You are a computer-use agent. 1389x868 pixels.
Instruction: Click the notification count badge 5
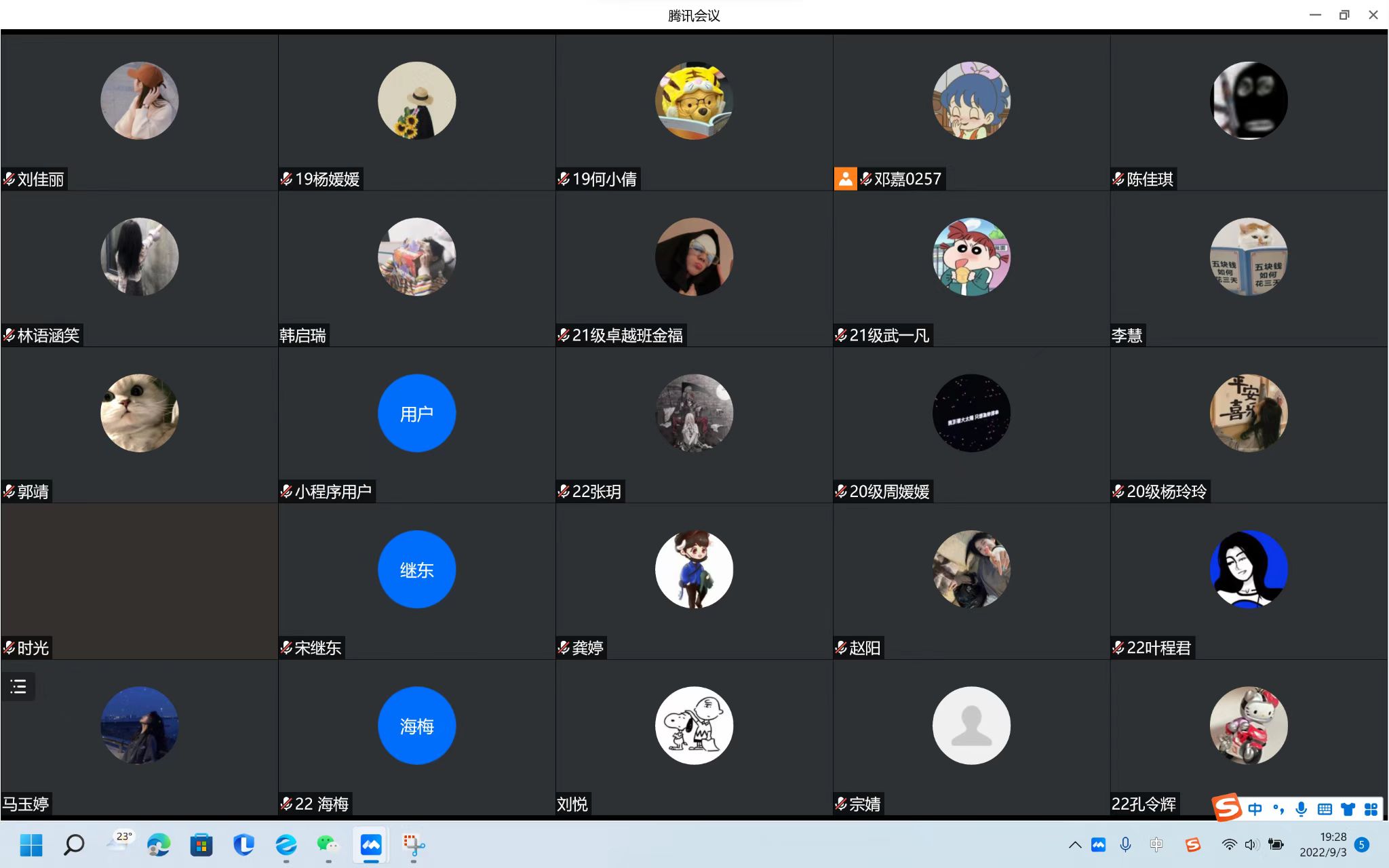point(1361,844)
